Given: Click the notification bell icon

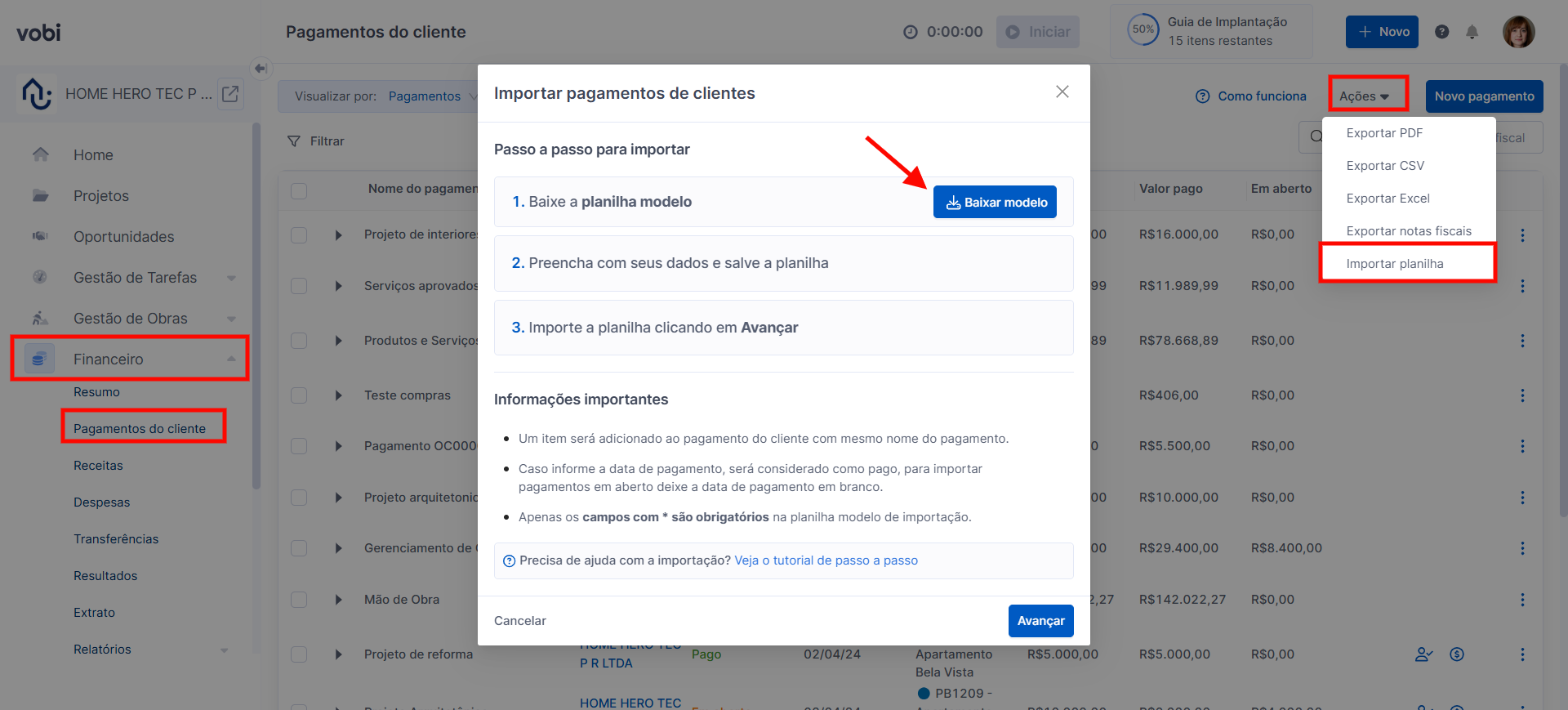Looking at the screenshot, I should (1472, 32).
